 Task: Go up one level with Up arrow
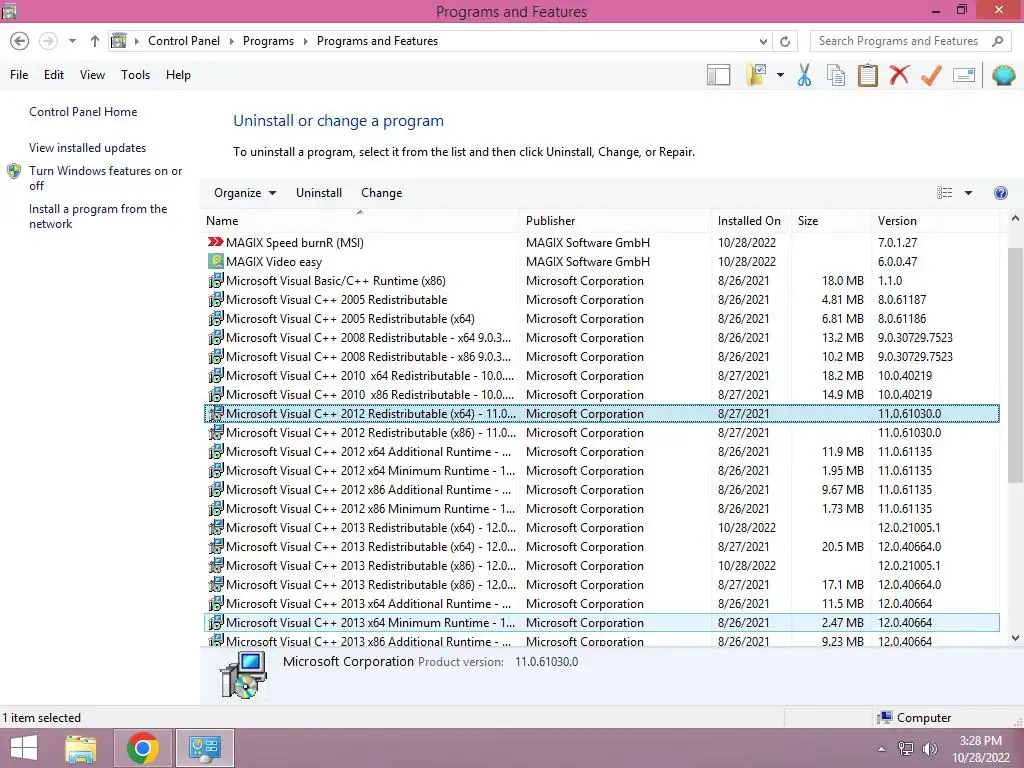pos(95,41)
